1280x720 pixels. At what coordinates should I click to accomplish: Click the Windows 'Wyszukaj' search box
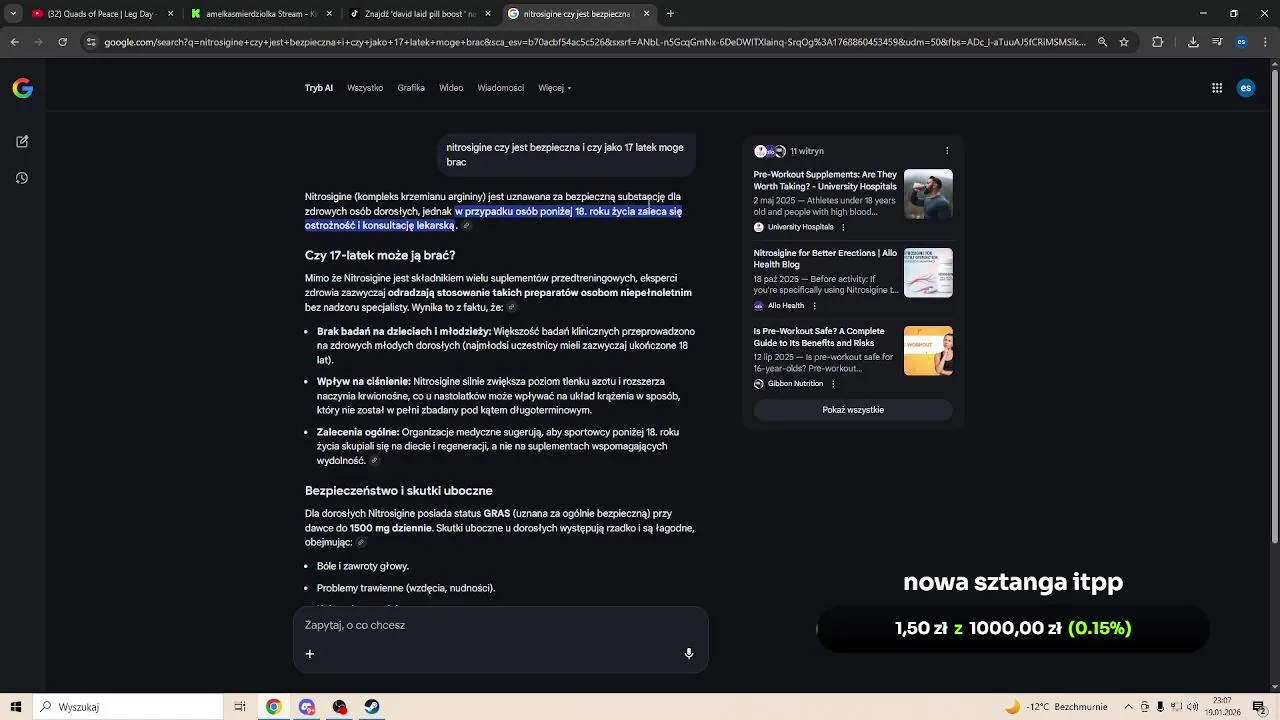[128, 707]
